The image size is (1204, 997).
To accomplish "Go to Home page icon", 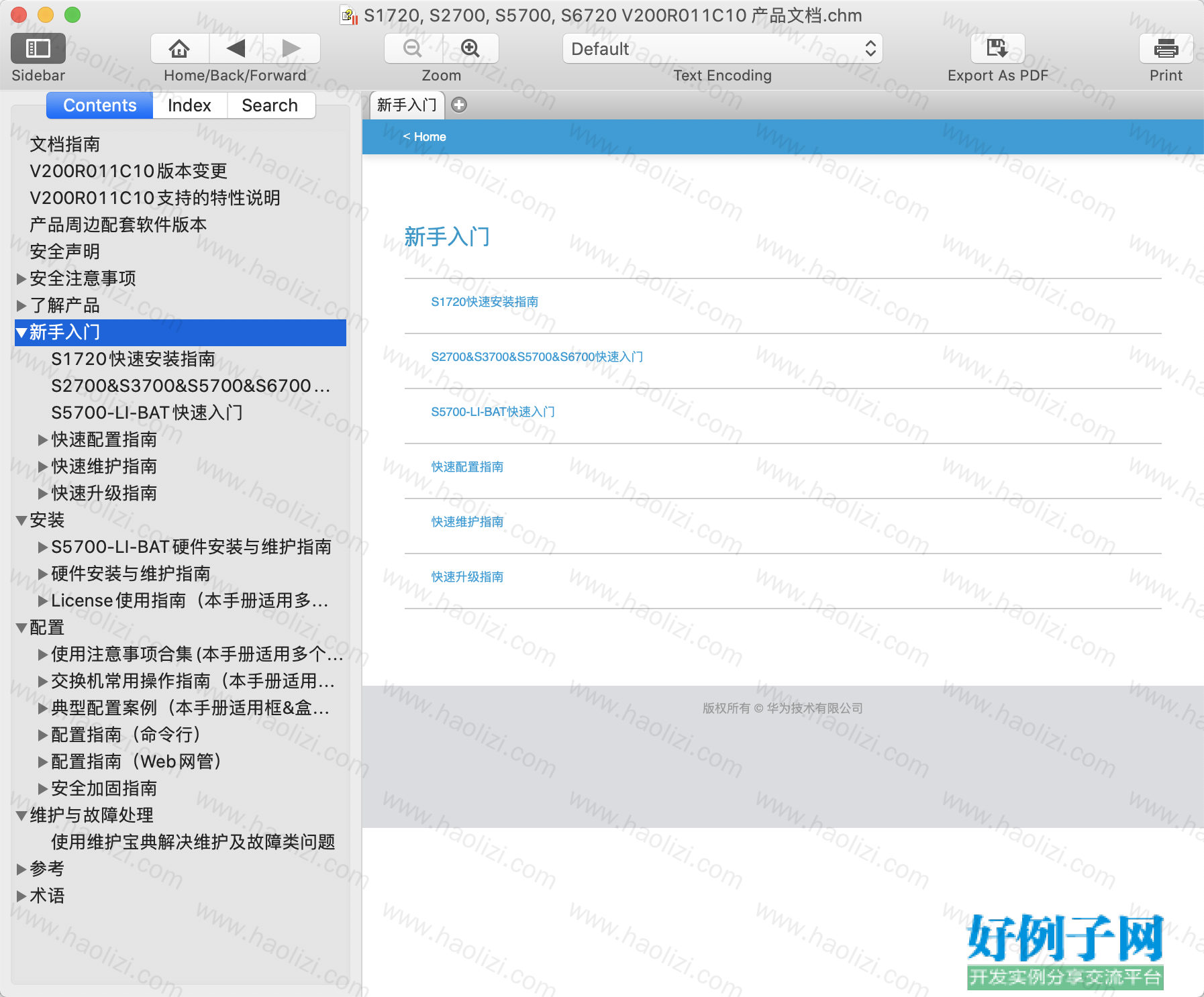I will tap(179, 48).
